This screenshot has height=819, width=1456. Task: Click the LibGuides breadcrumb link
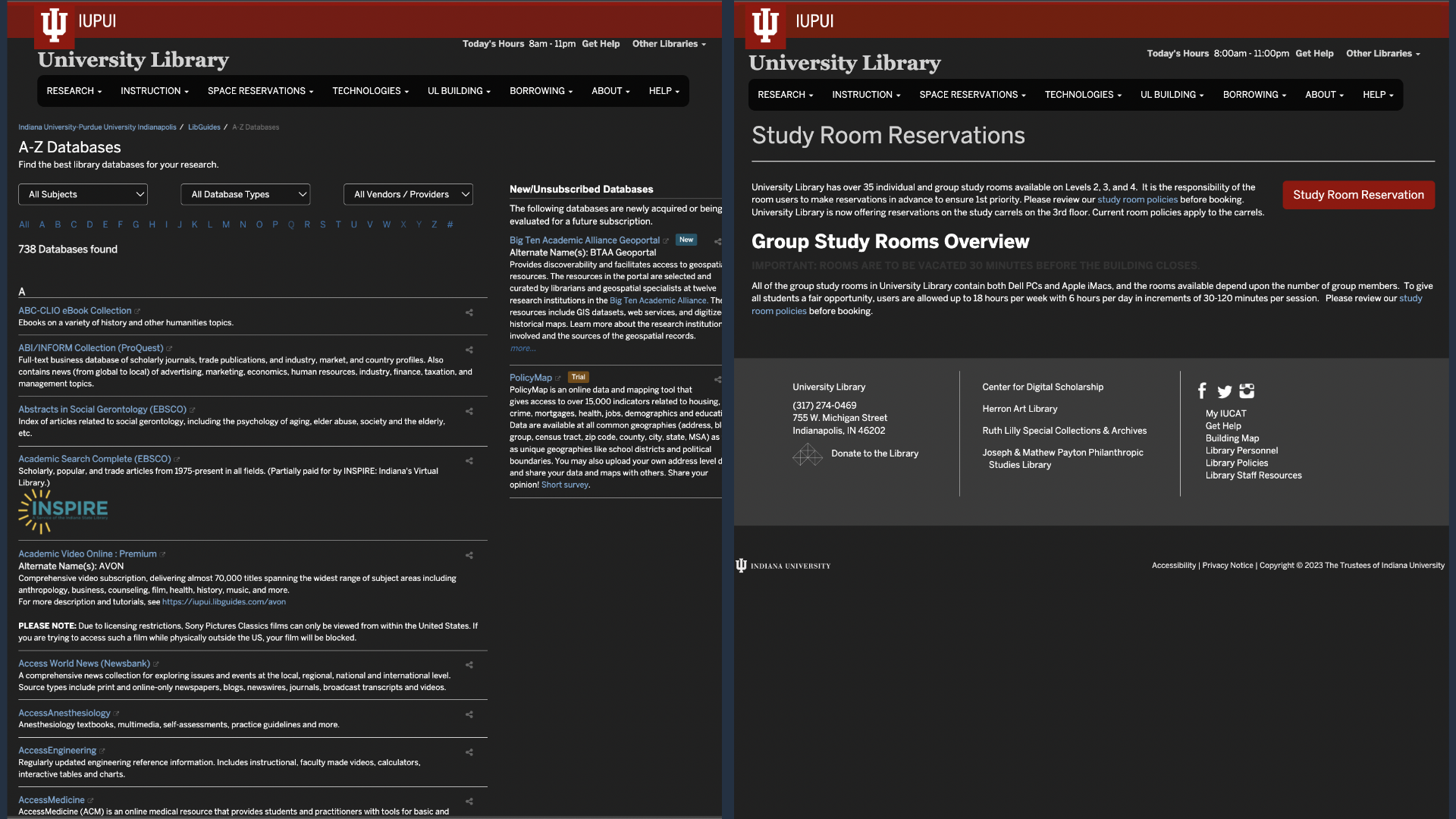204,127
